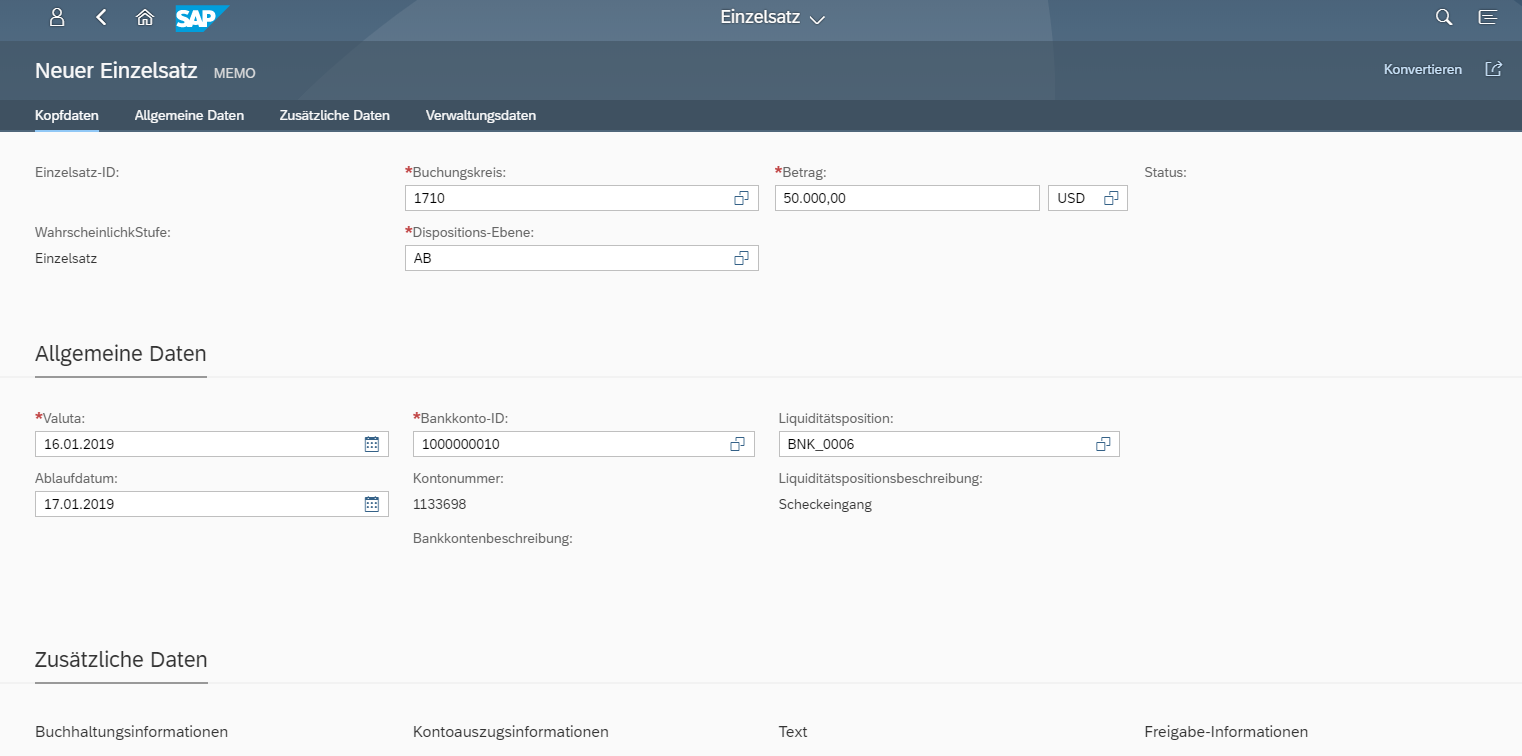Open calendar picker for Ablaufdatum
The image size is (1522, 756).
[371, 504]
